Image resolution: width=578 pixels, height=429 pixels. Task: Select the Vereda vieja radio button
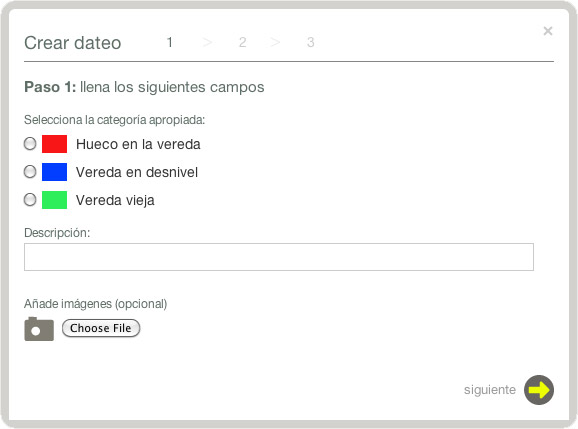point(30,200)
